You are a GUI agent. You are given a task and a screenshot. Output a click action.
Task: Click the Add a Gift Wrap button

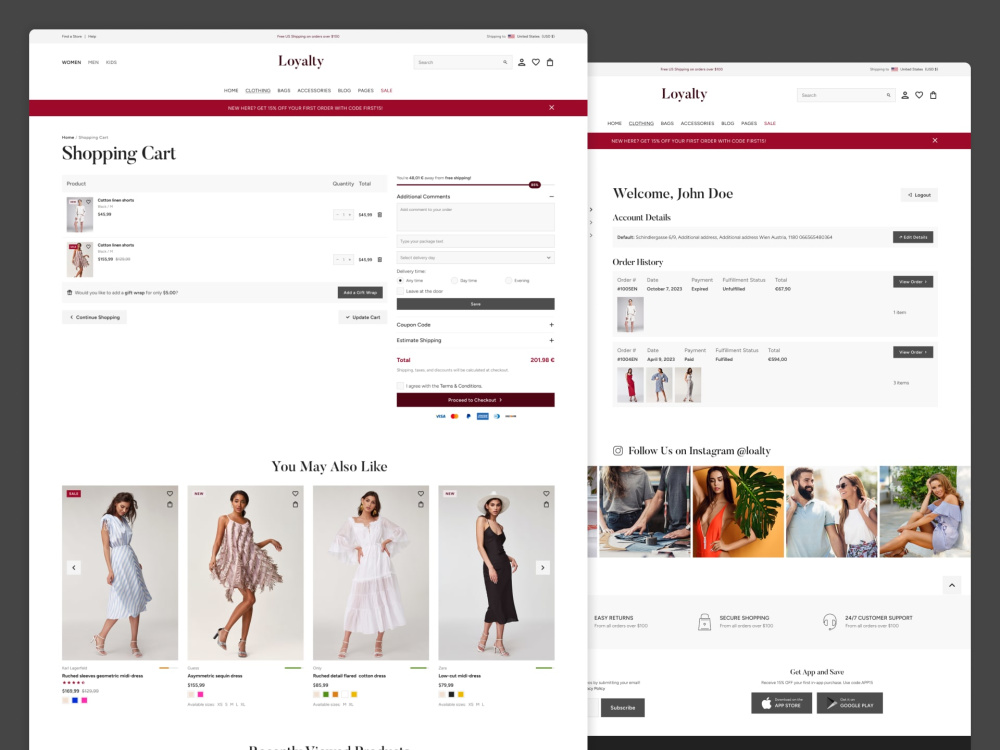[360, 293]
